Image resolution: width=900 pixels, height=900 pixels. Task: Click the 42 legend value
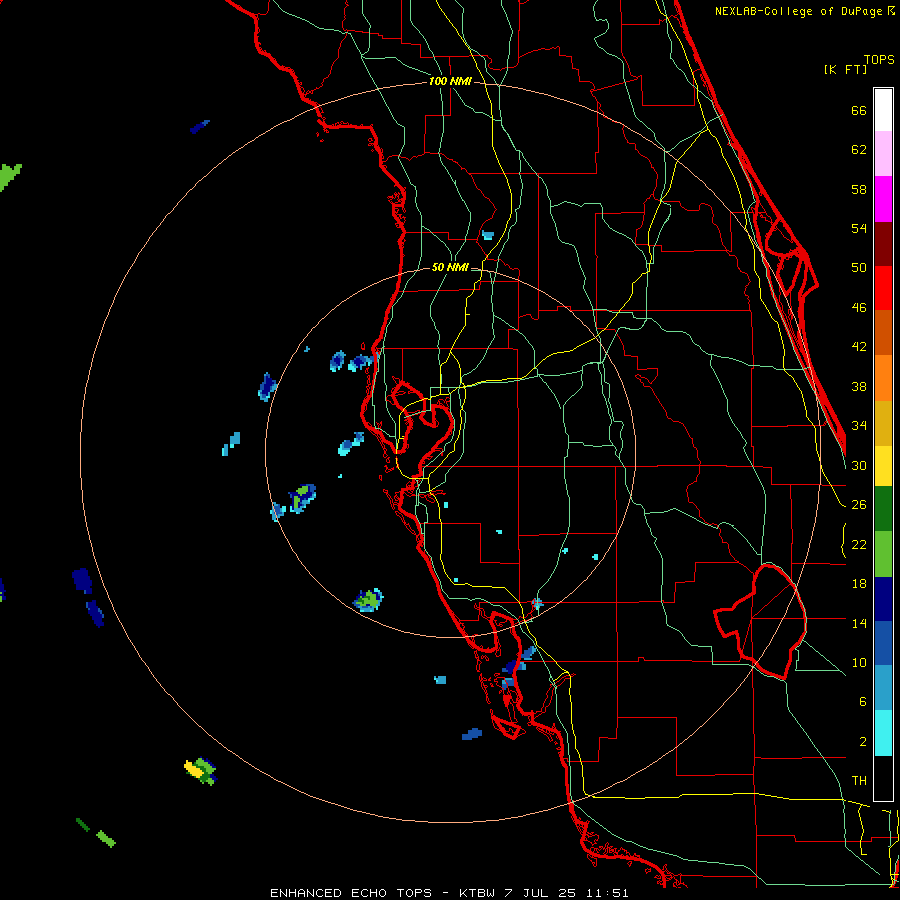tap(859, 347)
